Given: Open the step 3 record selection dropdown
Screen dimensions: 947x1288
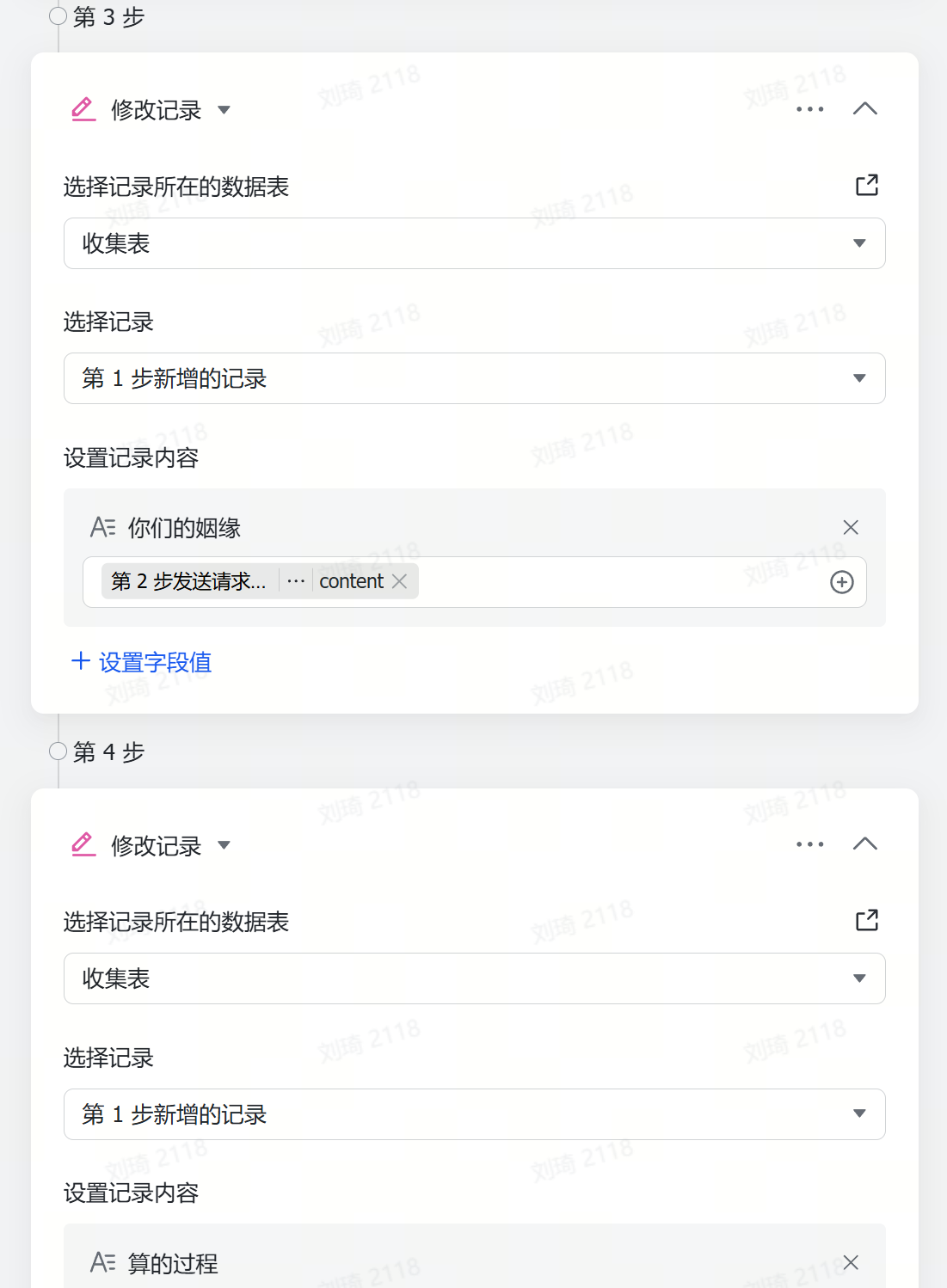Looking at the screenshot, I should [x=474, y=378].
